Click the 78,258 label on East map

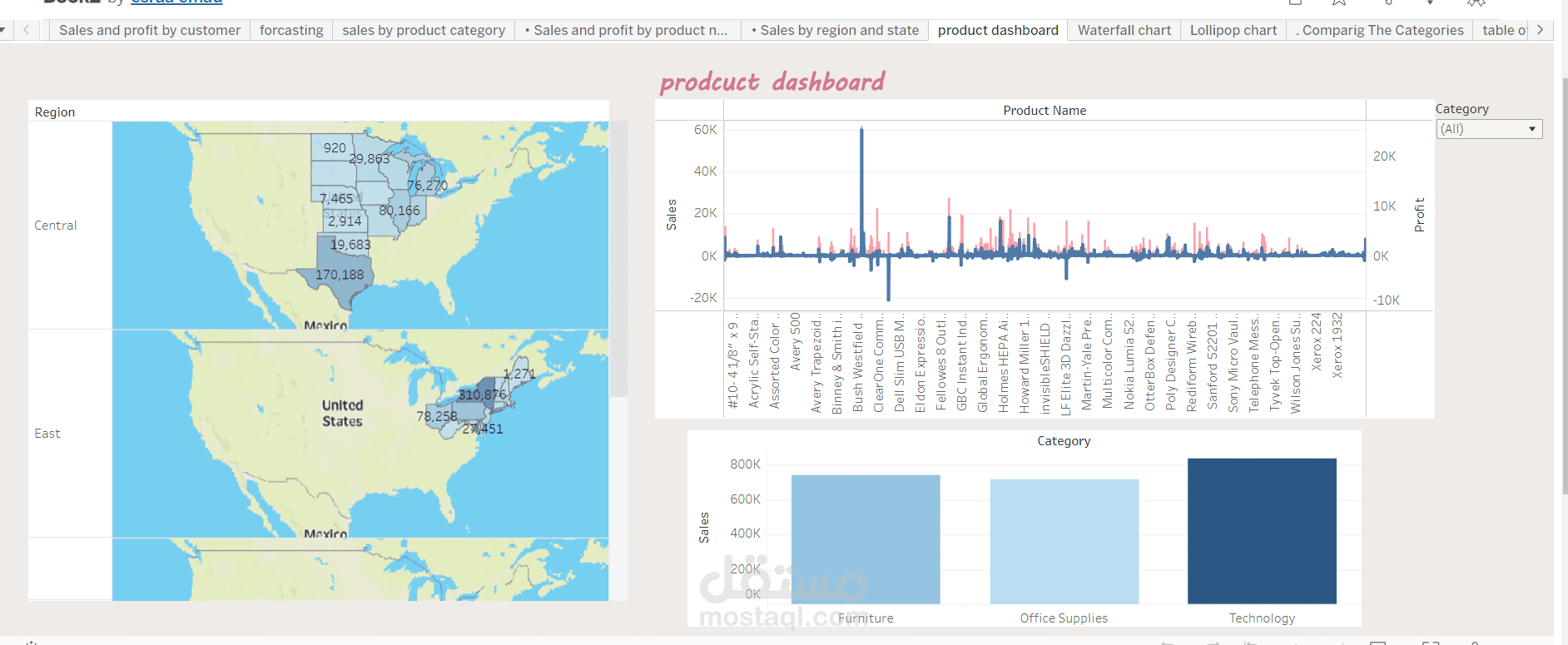click(437, 416)
